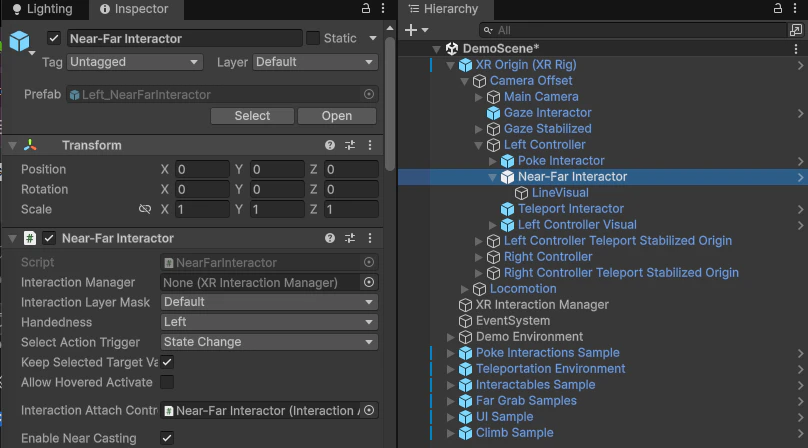Click the prefab Open button

(337, 116)
